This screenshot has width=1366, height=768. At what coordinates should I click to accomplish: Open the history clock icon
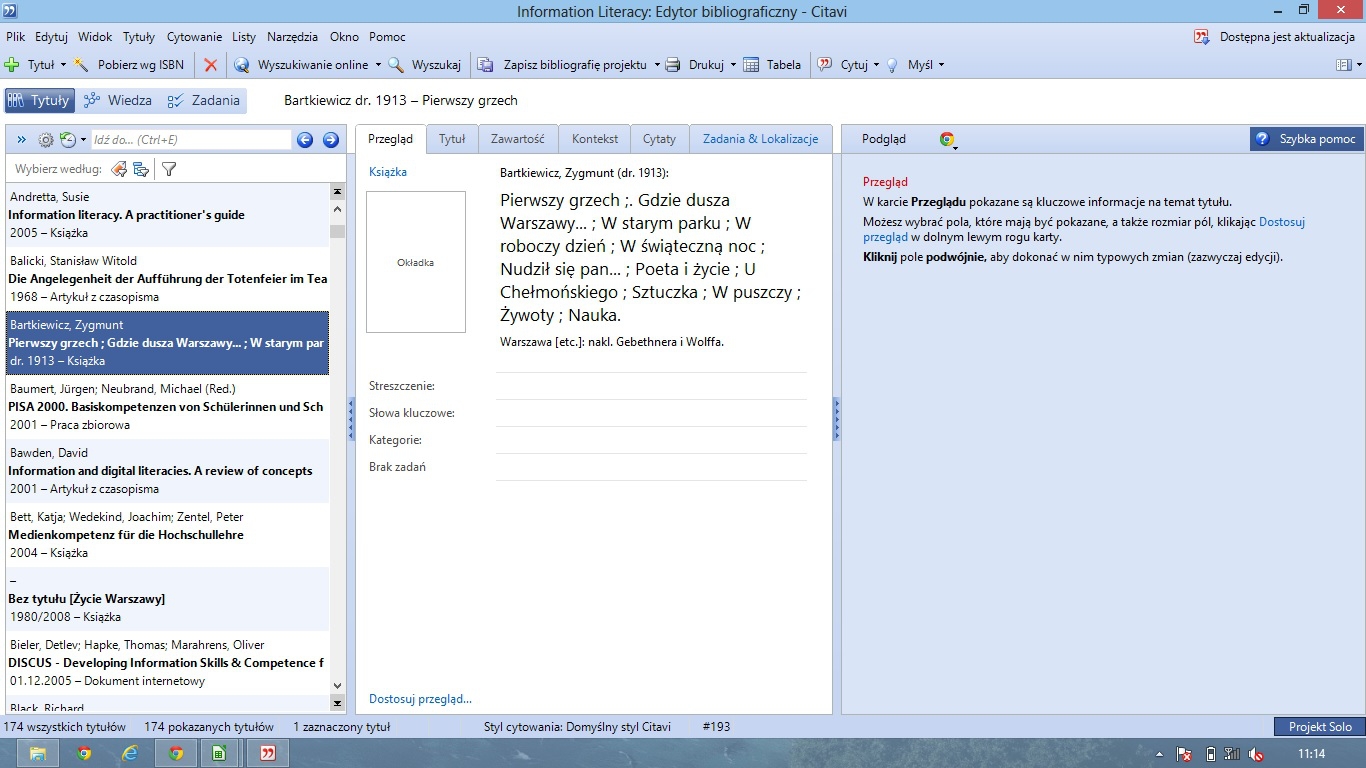68,140
